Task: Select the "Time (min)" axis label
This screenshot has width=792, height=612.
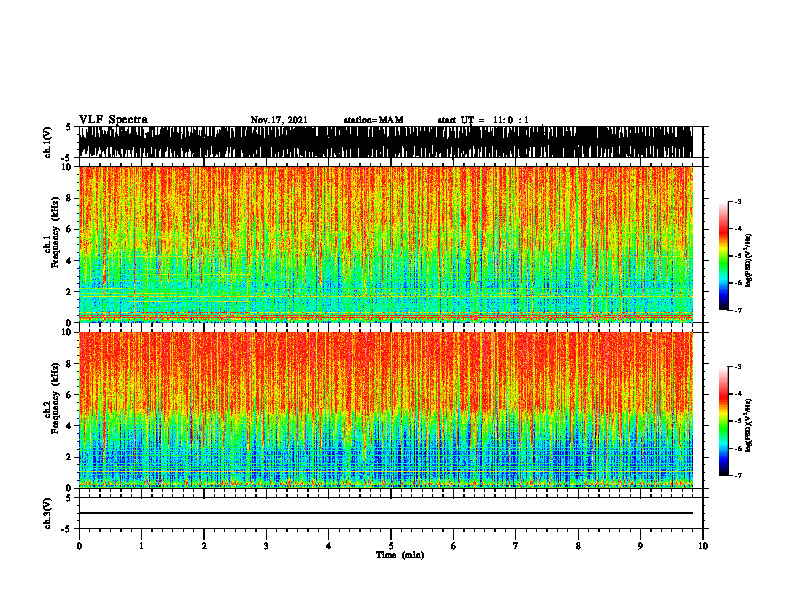Action: point(400,555)
